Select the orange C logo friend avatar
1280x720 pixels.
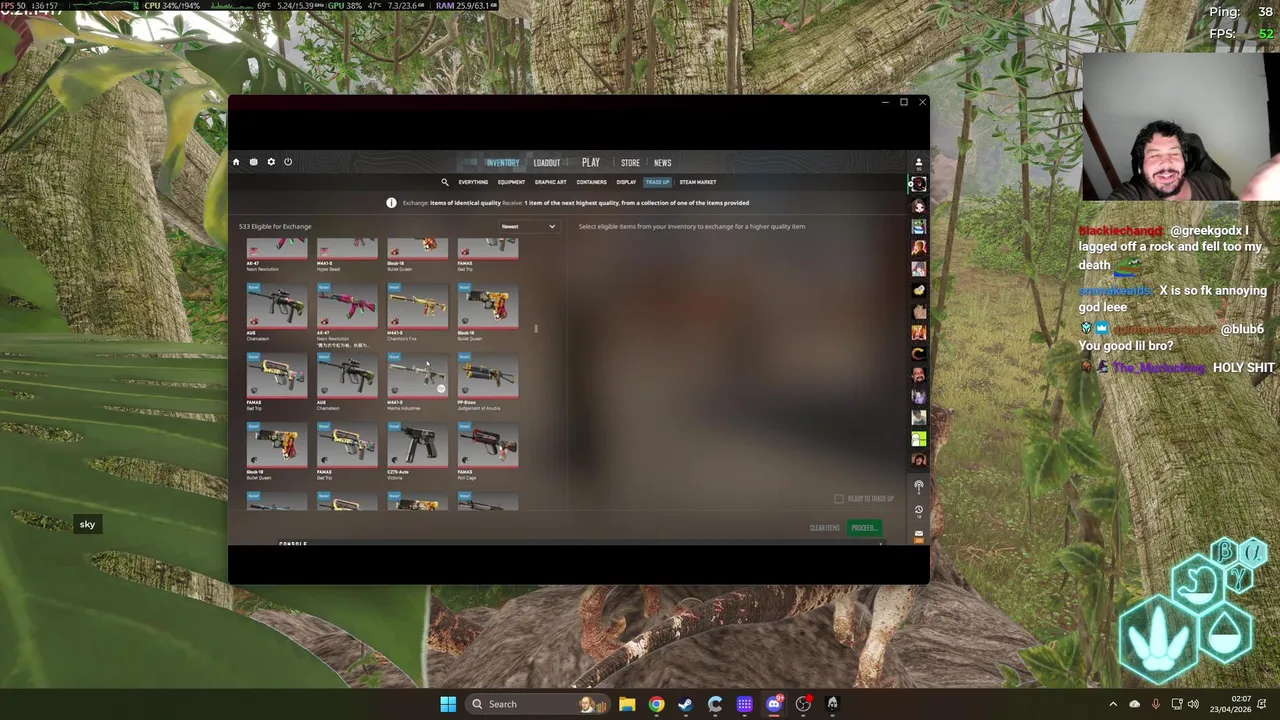pos(919,353)
